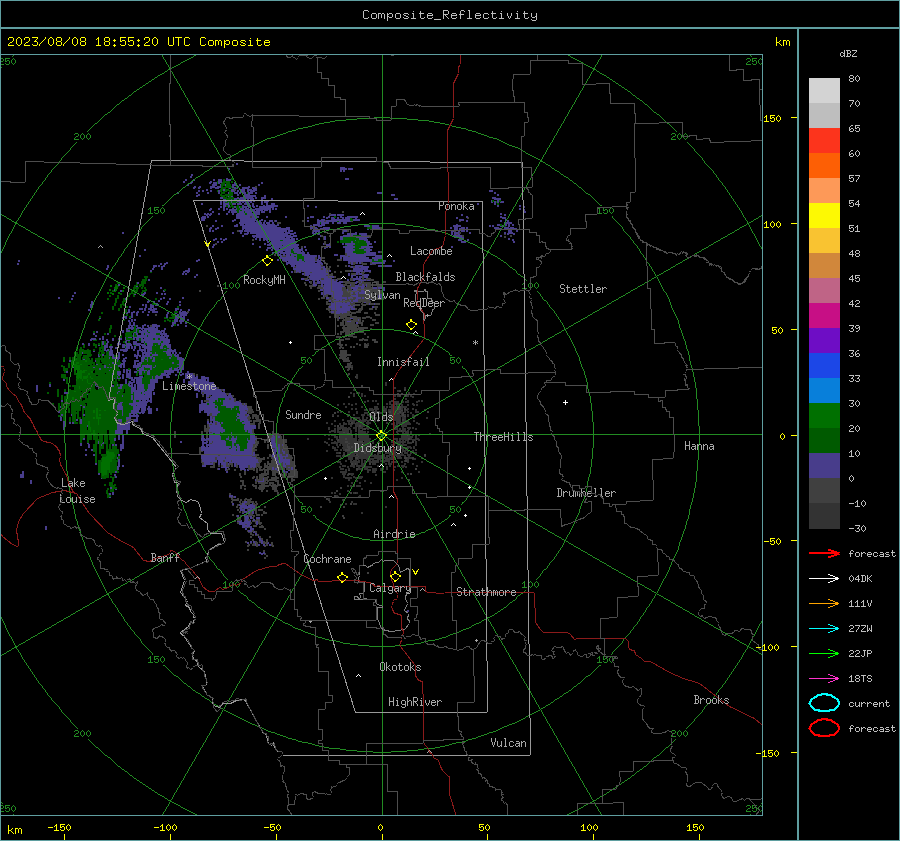Click the Vulcan town label

click(508, 743)
